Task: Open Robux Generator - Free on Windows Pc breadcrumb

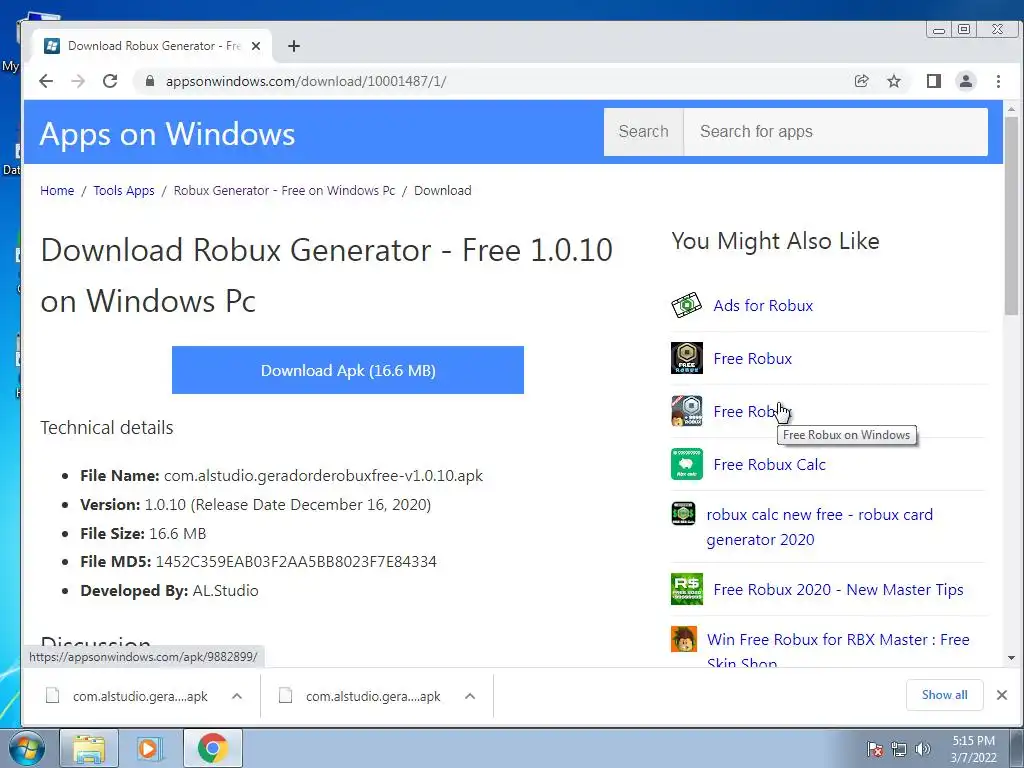Action: (284, 191)
